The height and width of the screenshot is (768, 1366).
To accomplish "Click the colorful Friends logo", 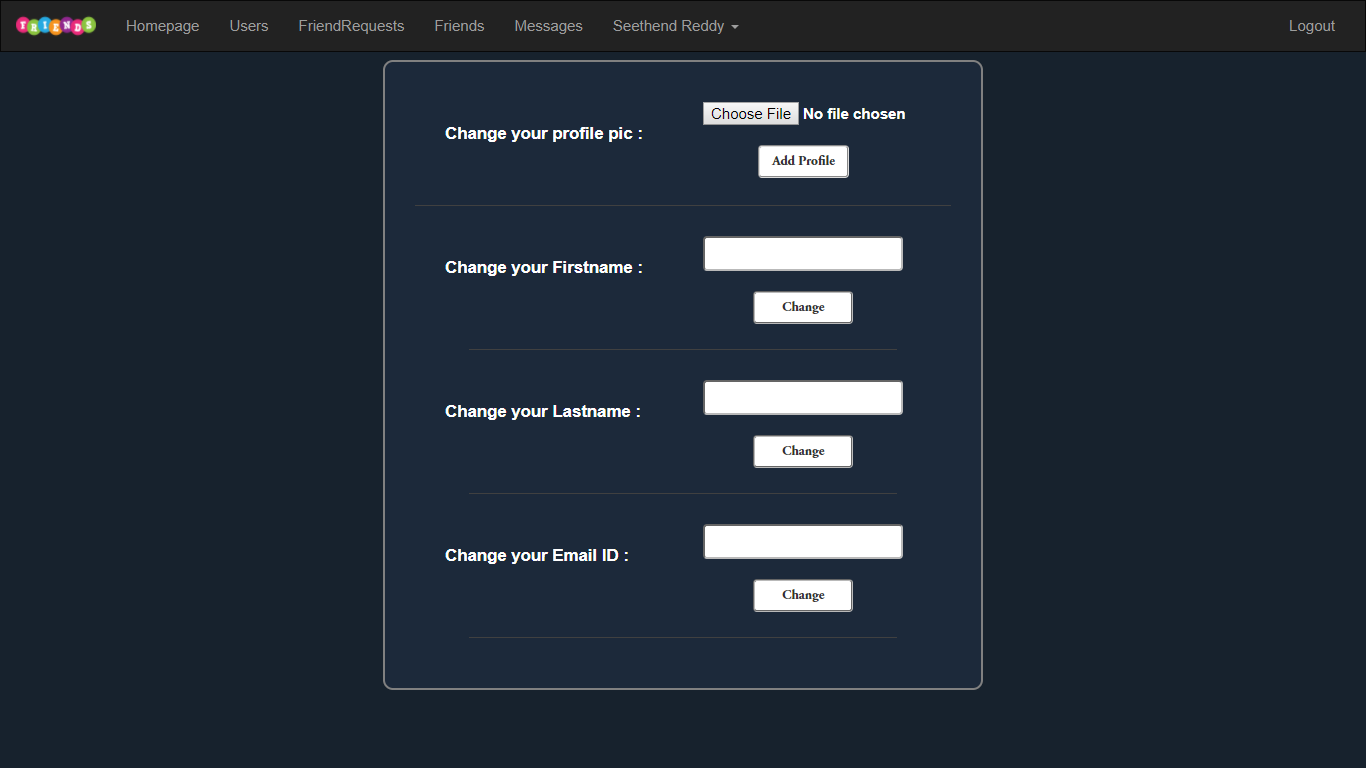I will 56,26.
